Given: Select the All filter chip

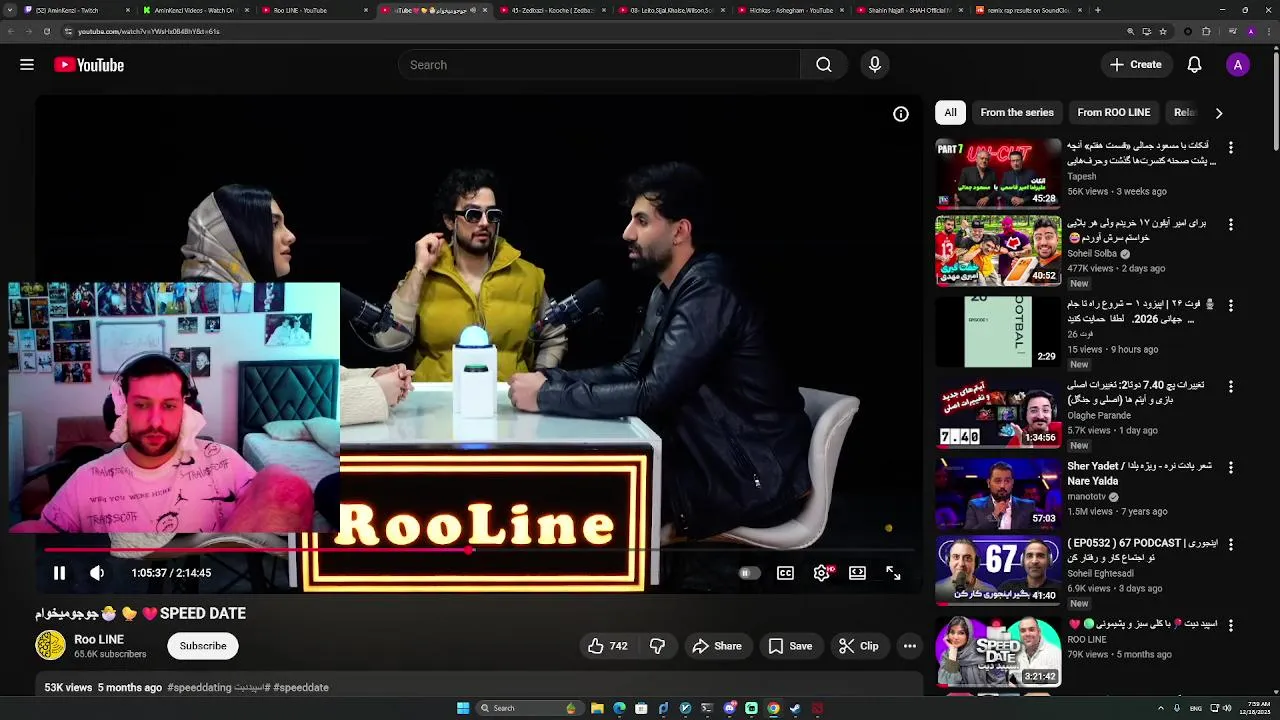Looking at the screenshot, I should point(950,113).
